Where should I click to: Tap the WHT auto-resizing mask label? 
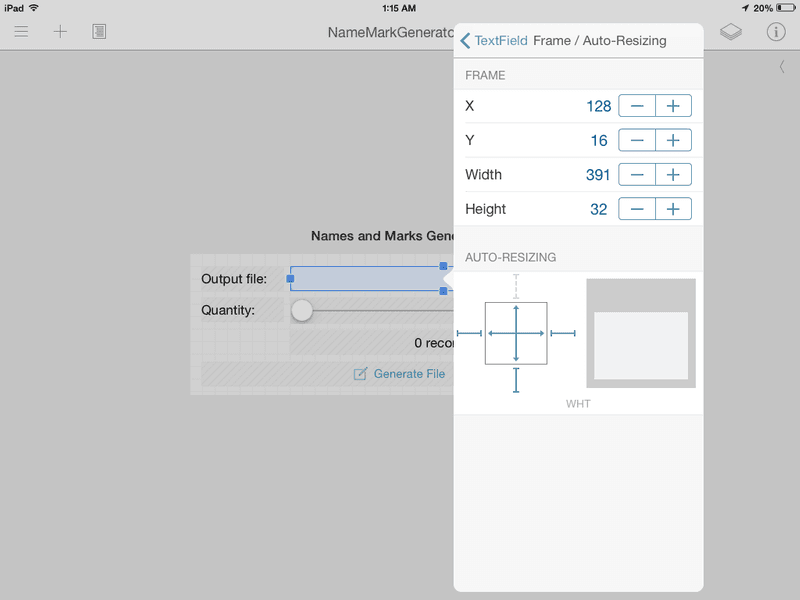pyautogui.click(x=578, y=404)
